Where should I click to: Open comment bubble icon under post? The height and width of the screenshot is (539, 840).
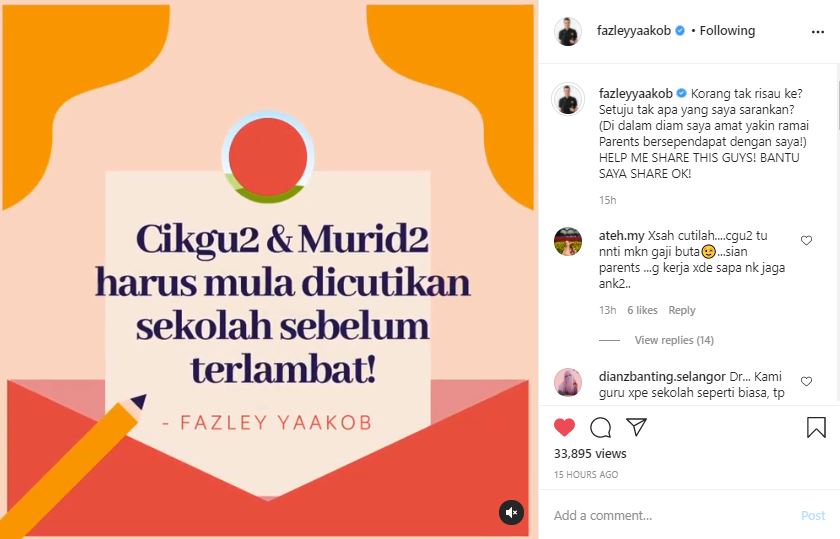pyautogui.click(x=601, y=427)
